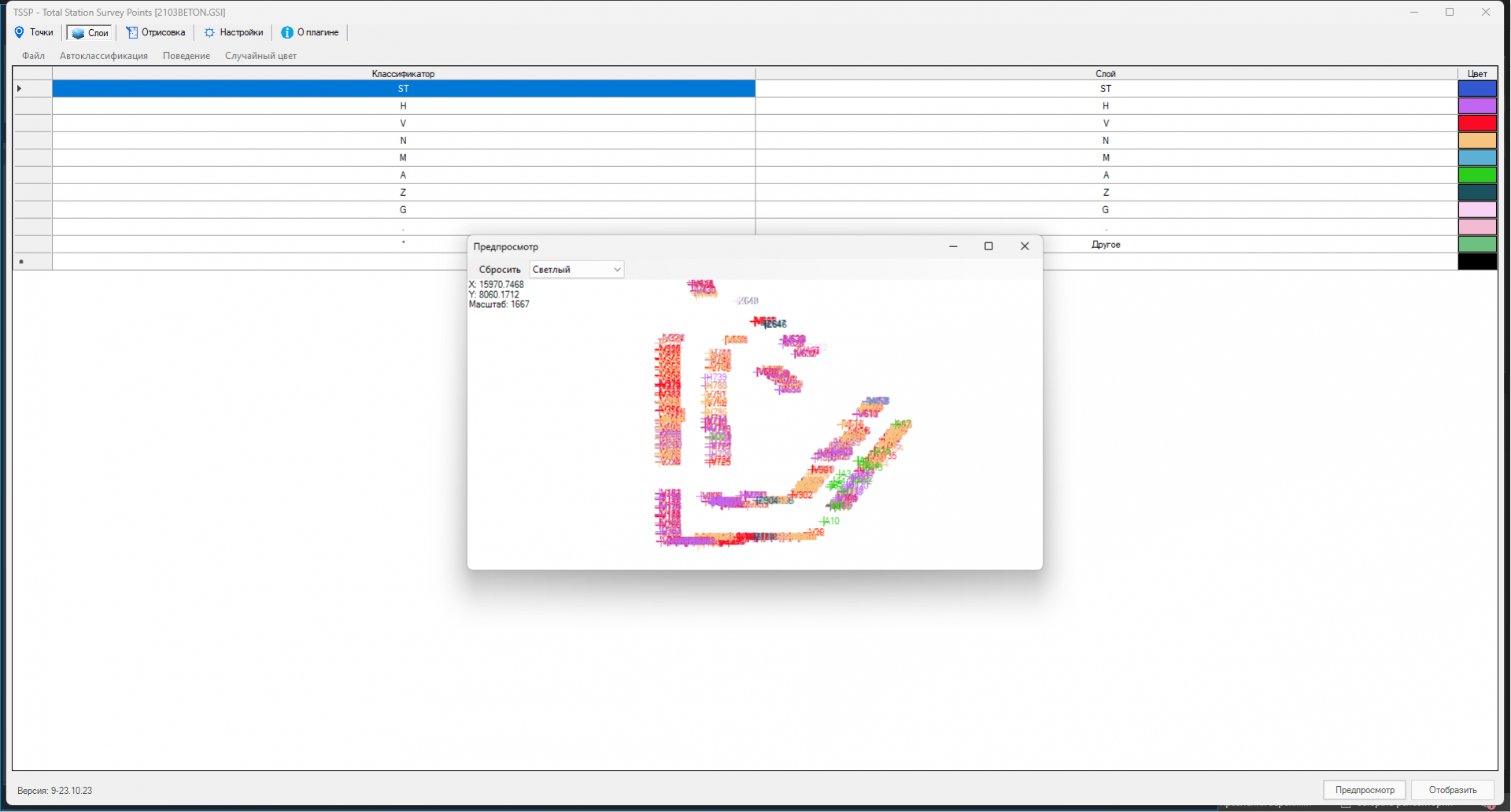This screenshot has width=1511, height=812.
Task: Open the Автоклассификация menu
Action: click(104, 56)
